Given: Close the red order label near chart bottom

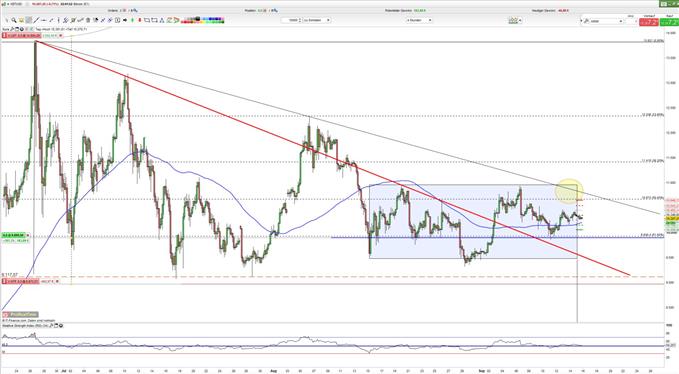Looking at the screenshot, I should point(58,281).
